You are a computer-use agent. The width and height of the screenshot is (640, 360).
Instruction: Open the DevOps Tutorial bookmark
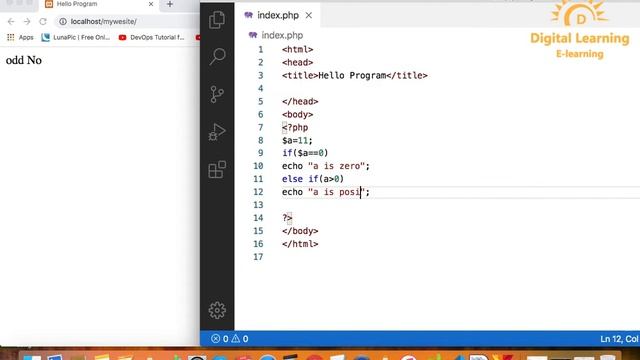151,37
